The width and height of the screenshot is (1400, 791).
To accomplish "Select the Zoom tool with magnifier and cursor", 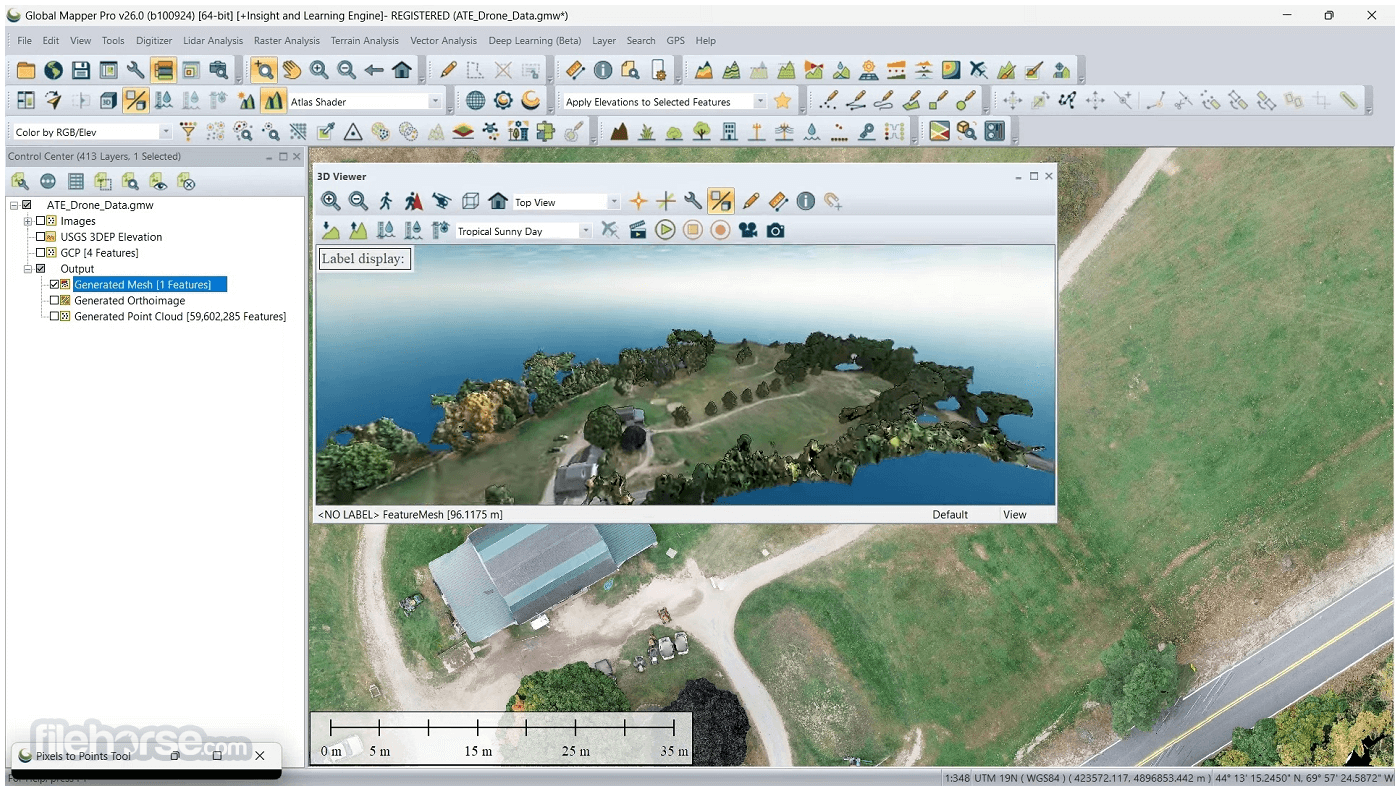I will pos(264,70).
